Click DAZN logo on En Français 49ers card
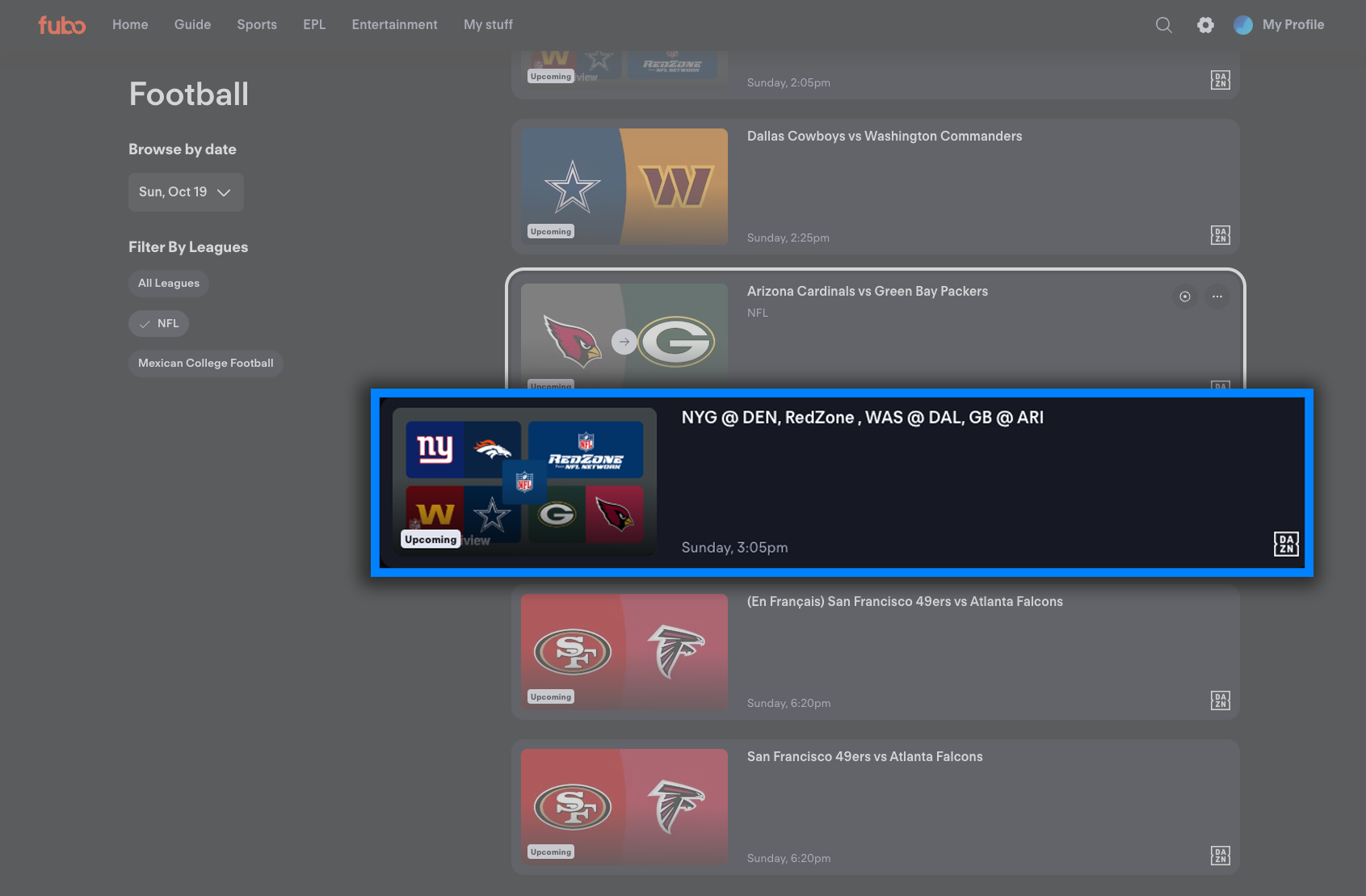 click(x=1221, y=700)
